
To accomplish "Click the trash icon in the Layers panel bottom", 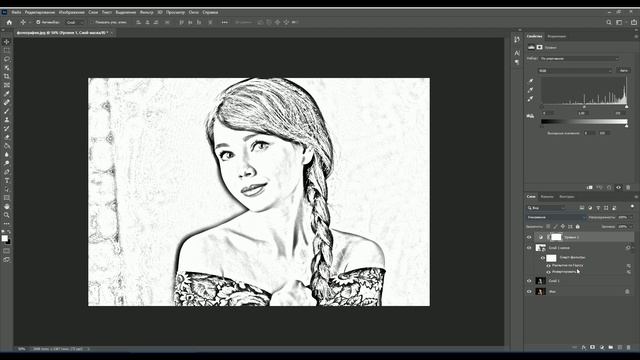I will 629,347.
